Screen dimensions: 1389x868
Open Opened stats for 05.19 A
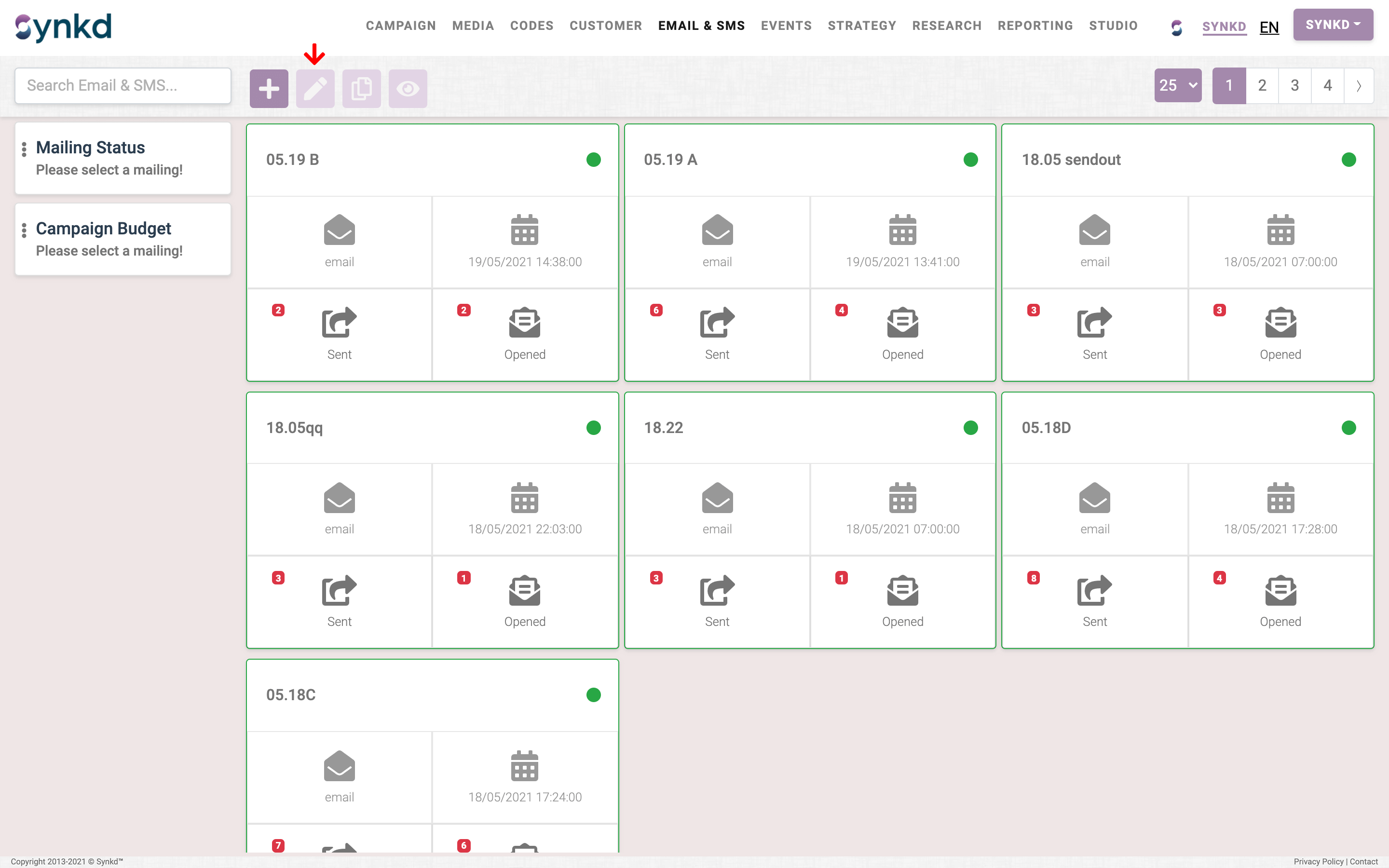pos(902,323)
